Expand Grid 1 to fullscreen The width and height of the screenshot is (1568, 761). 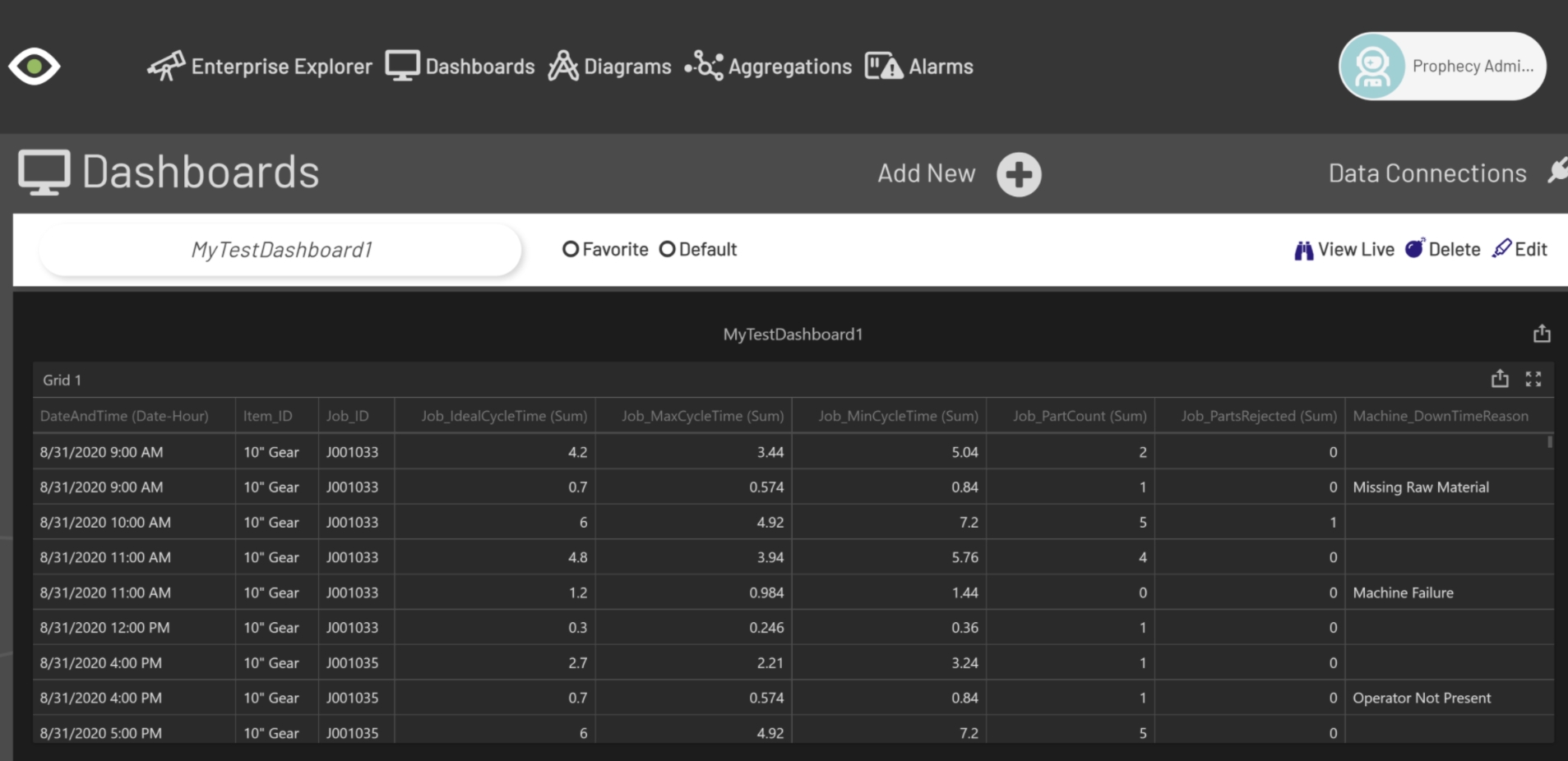(1534, 379)
